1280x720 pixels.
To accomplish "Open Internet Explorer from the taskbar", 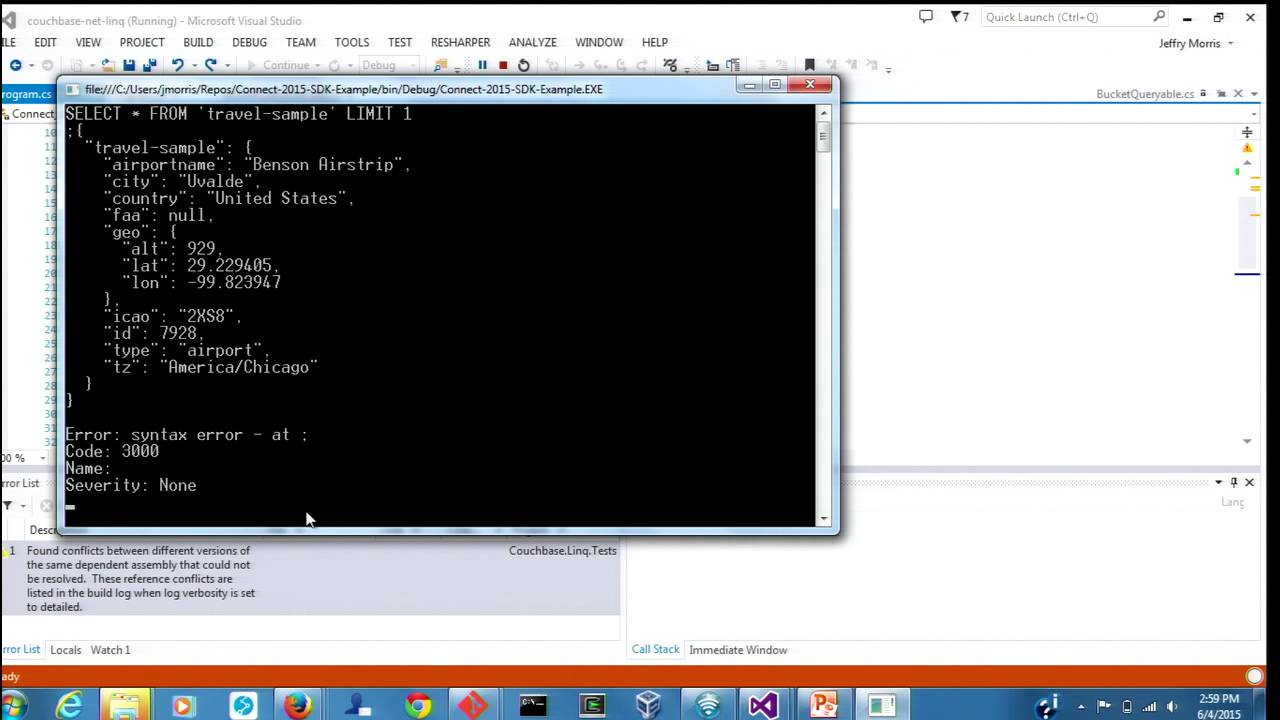I will (x=69, y=706).
